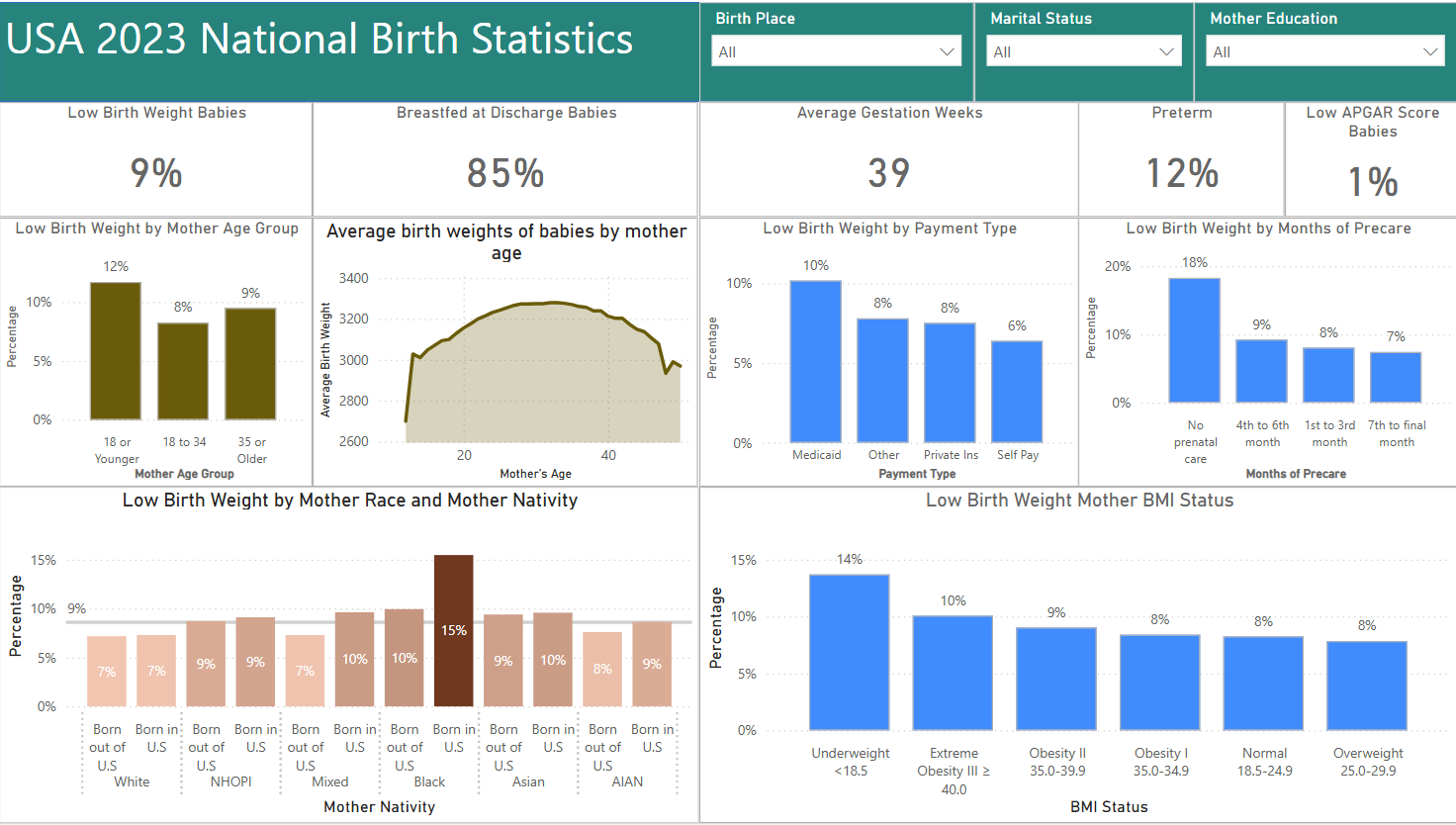The width and height of the screenshot is (1456, 825).
Task: Select the Mixed Born out of U.S bar
Action: pyautogui.click(x=305, y=671)
